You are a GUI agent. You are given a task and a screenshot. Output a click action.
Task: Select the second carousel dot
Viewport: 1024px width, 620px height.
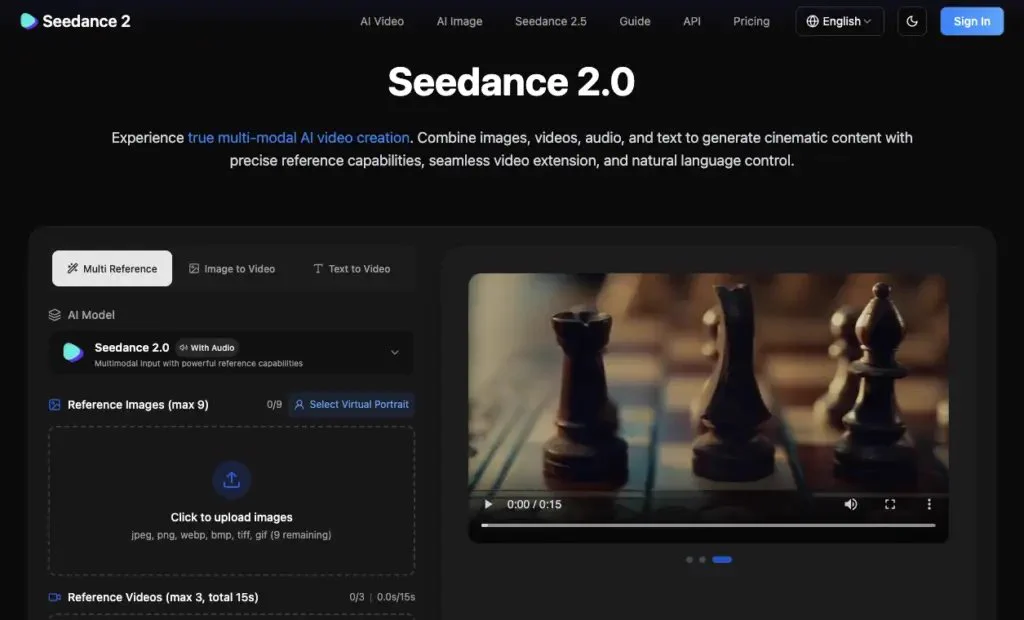pyautogui.click(x=702, y=560)
